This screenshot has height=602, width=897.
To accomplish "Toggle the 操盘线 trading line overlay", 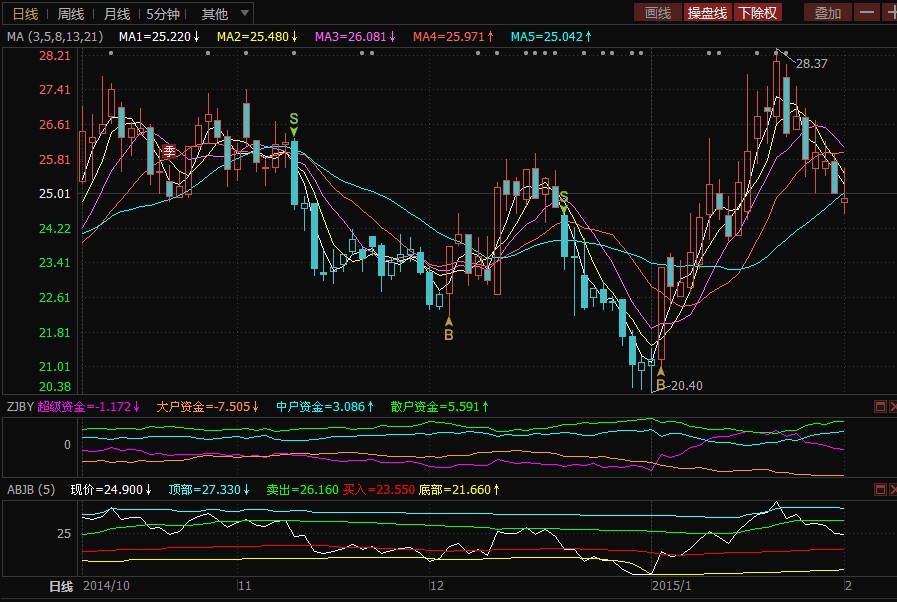I will pos(706,13).
